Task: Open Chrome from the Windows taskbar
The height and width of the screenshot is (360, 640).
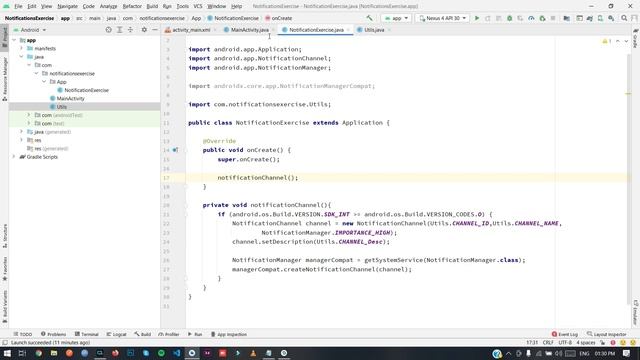Action: click(x=38, y=353)
